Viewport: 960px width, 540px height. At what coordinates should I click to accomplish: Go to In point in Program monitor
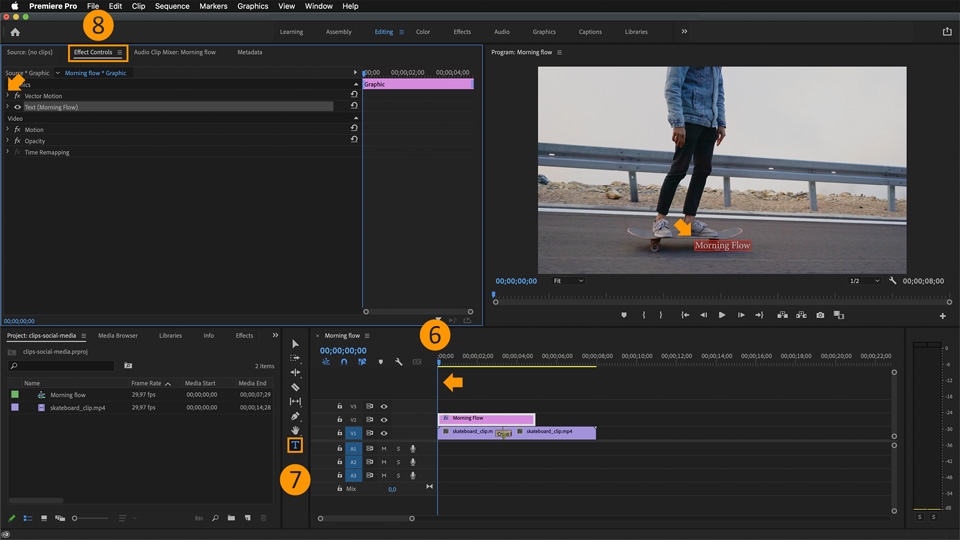[x=685, y=315]
